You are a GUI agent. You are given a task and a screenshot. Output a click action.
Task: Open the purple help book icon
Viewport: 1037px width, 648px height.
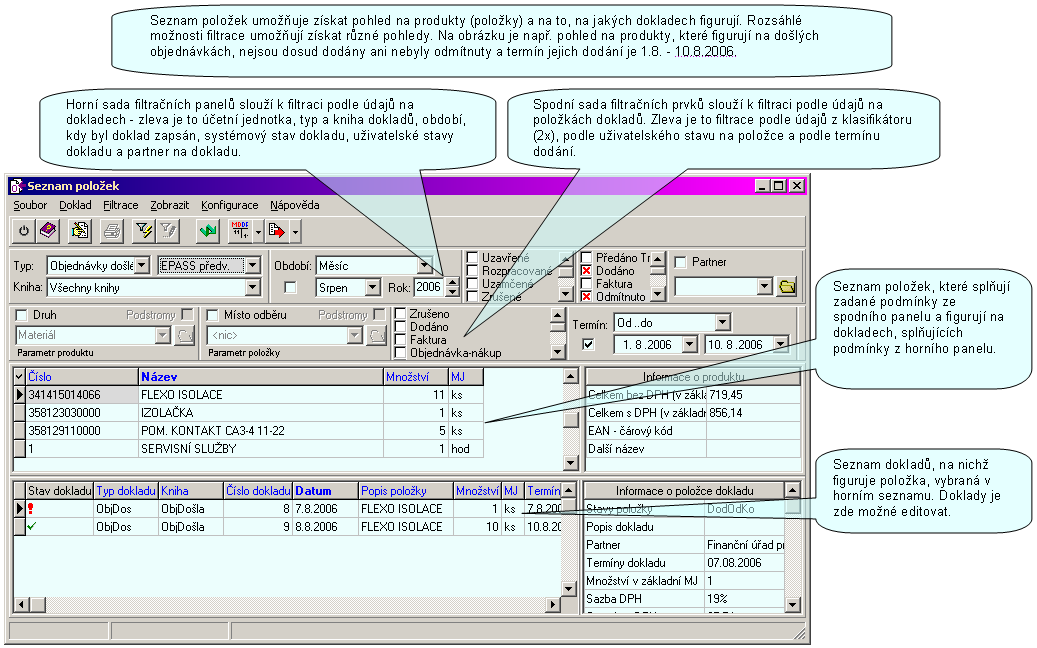tap(48, 231)
